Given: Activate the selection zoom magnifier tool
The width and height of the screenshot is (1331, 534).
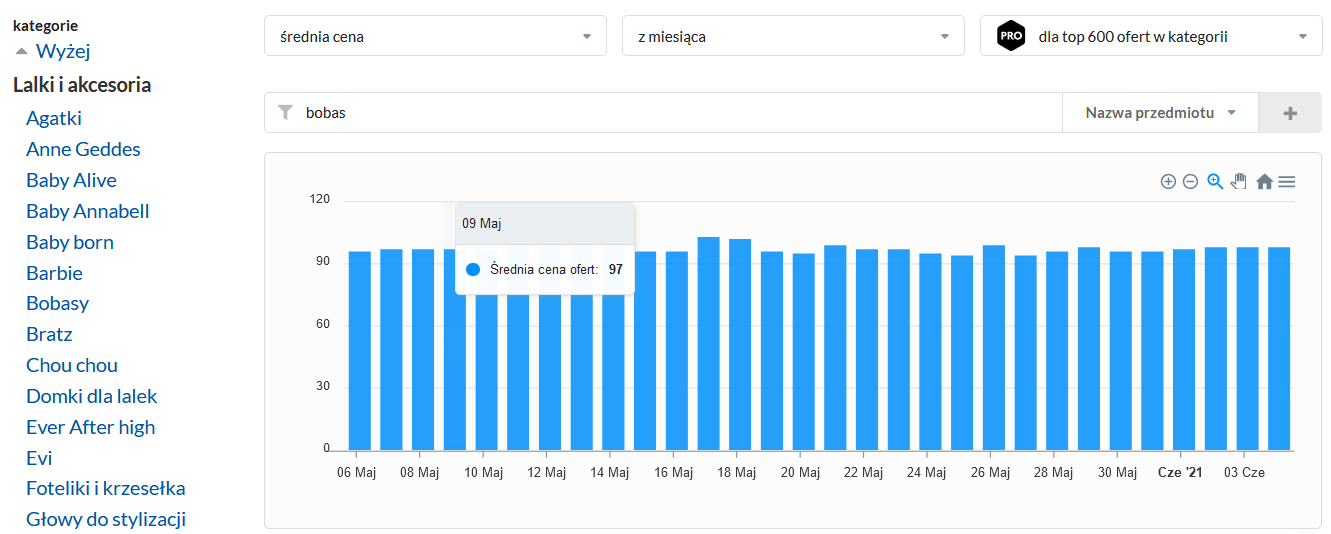Looking at the screenshot, I should pyautogui.click(x=1215, y=181).
